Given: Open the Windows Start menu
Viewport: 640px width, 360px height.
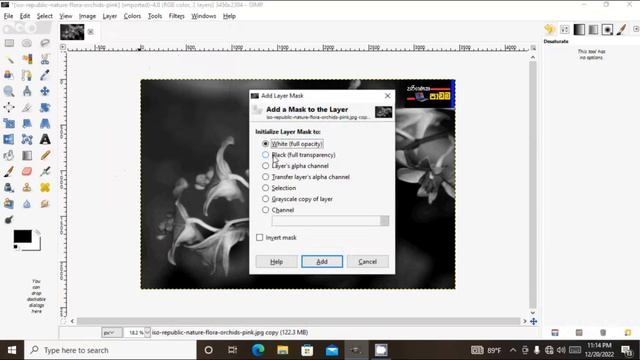Looking at the screenshot, I should pos(12,350).
